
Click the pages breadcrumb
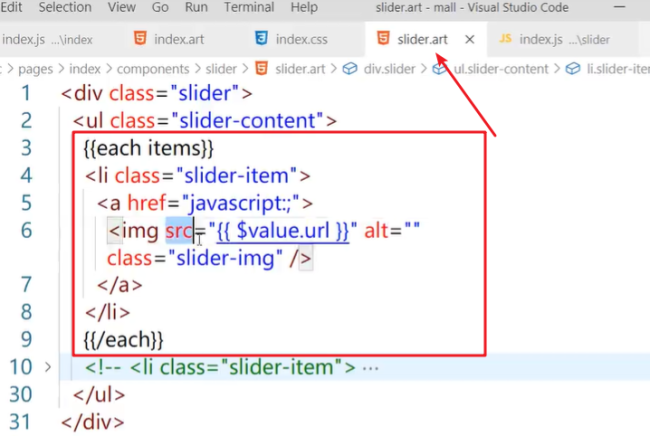click(x=35, y=69)
